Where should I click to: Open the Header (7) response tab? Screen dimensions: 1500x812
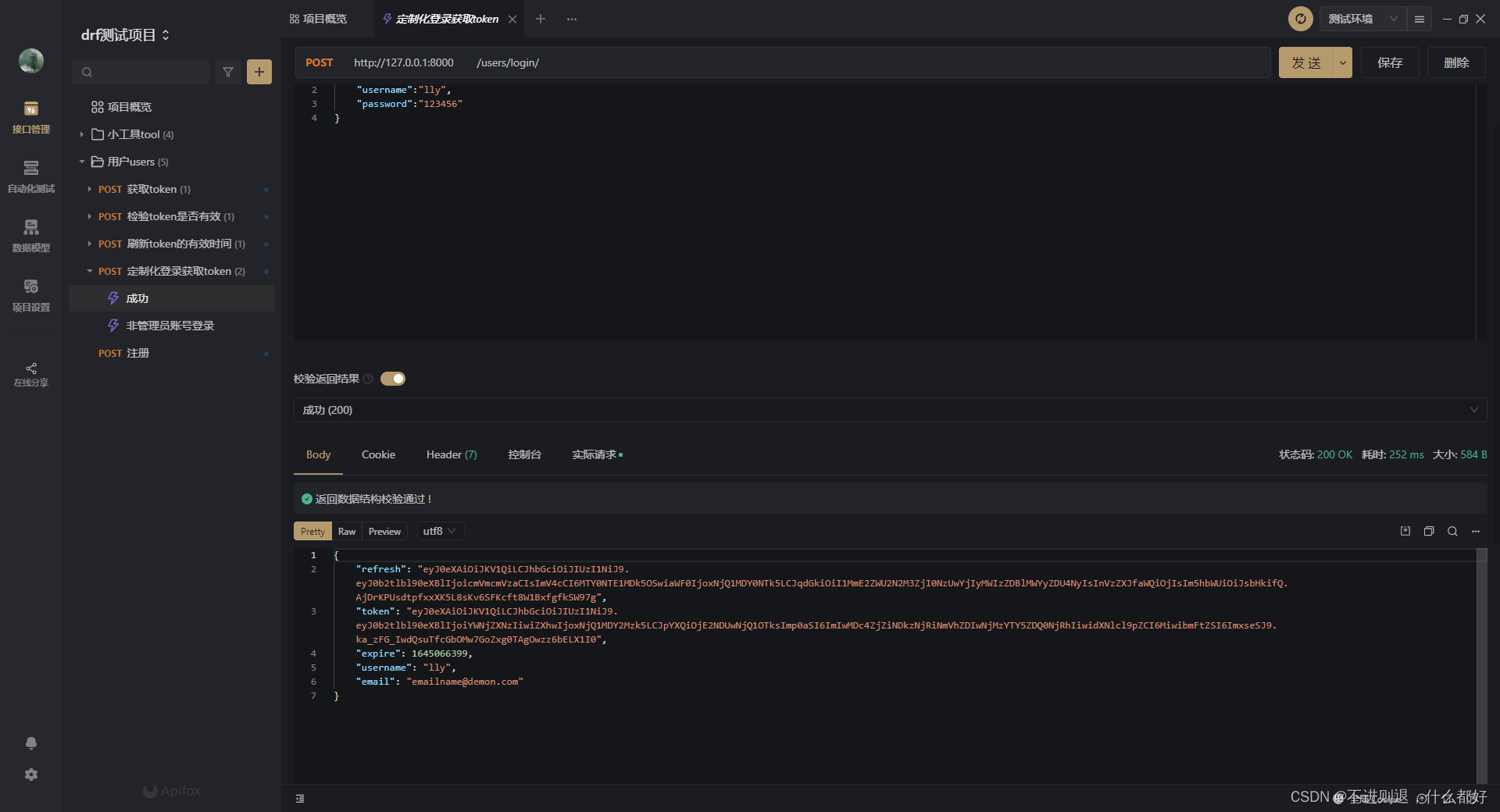point(452,454)
